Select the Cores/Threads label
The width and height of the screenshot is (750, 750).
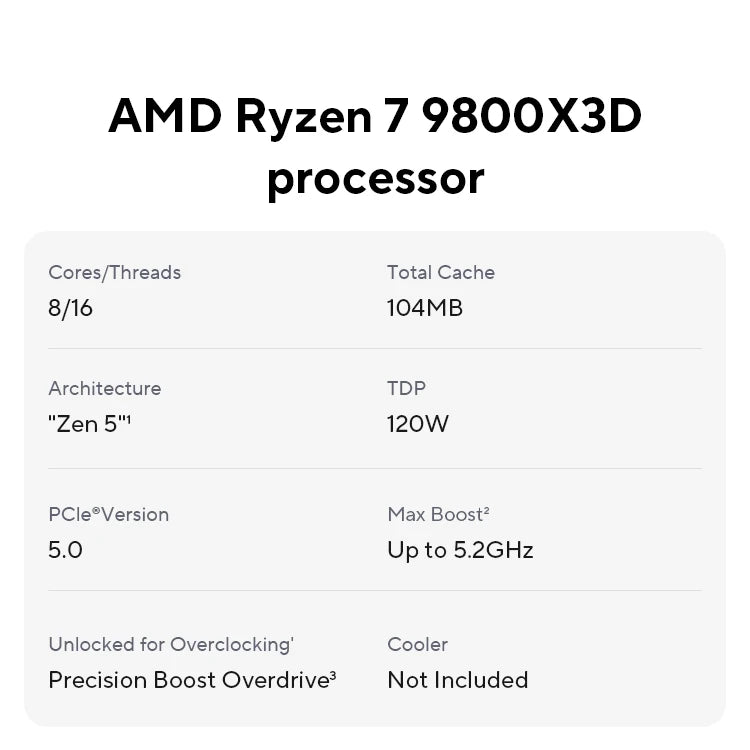114,272
